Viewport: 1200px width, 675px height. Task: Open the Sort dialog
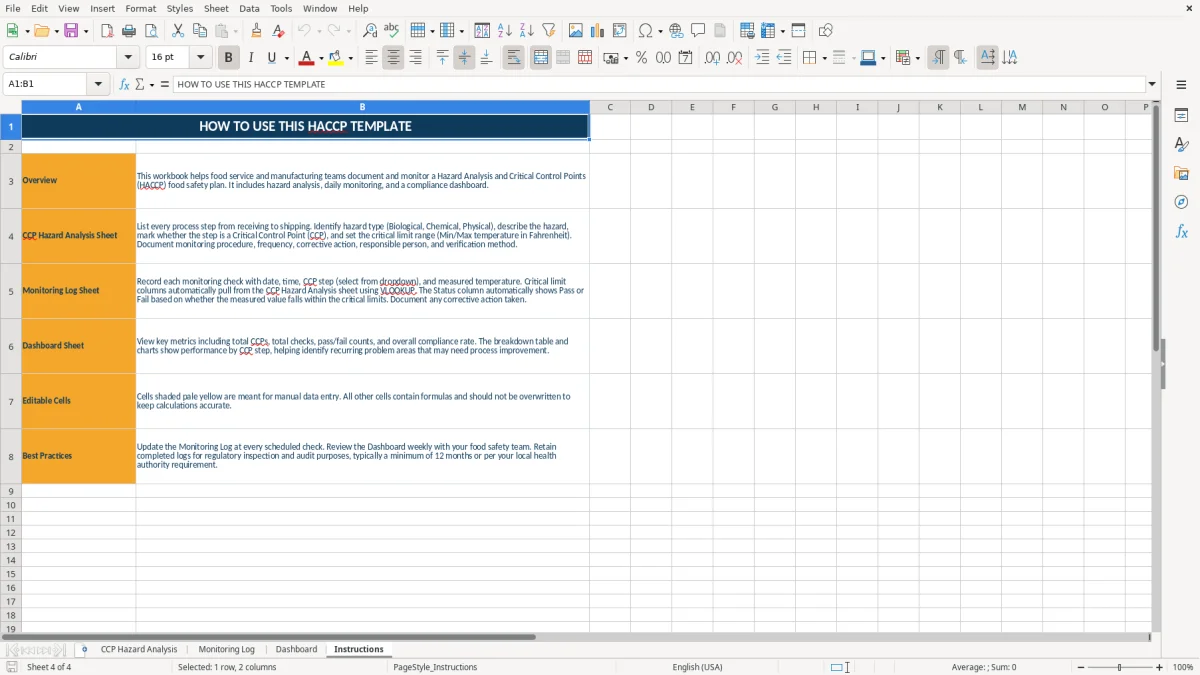coord(482,31)
